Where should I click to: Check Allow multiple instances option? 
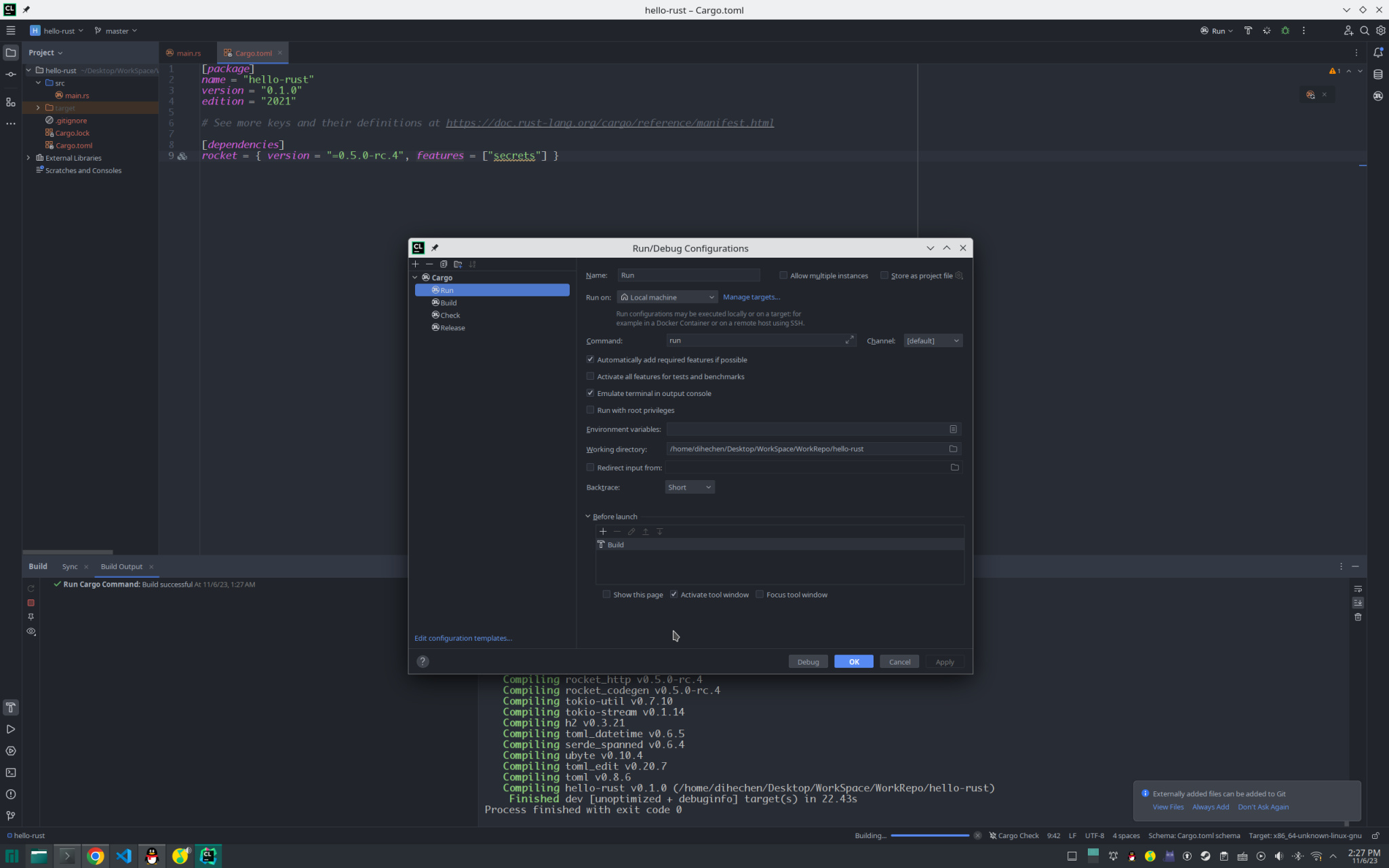(783, 275)
